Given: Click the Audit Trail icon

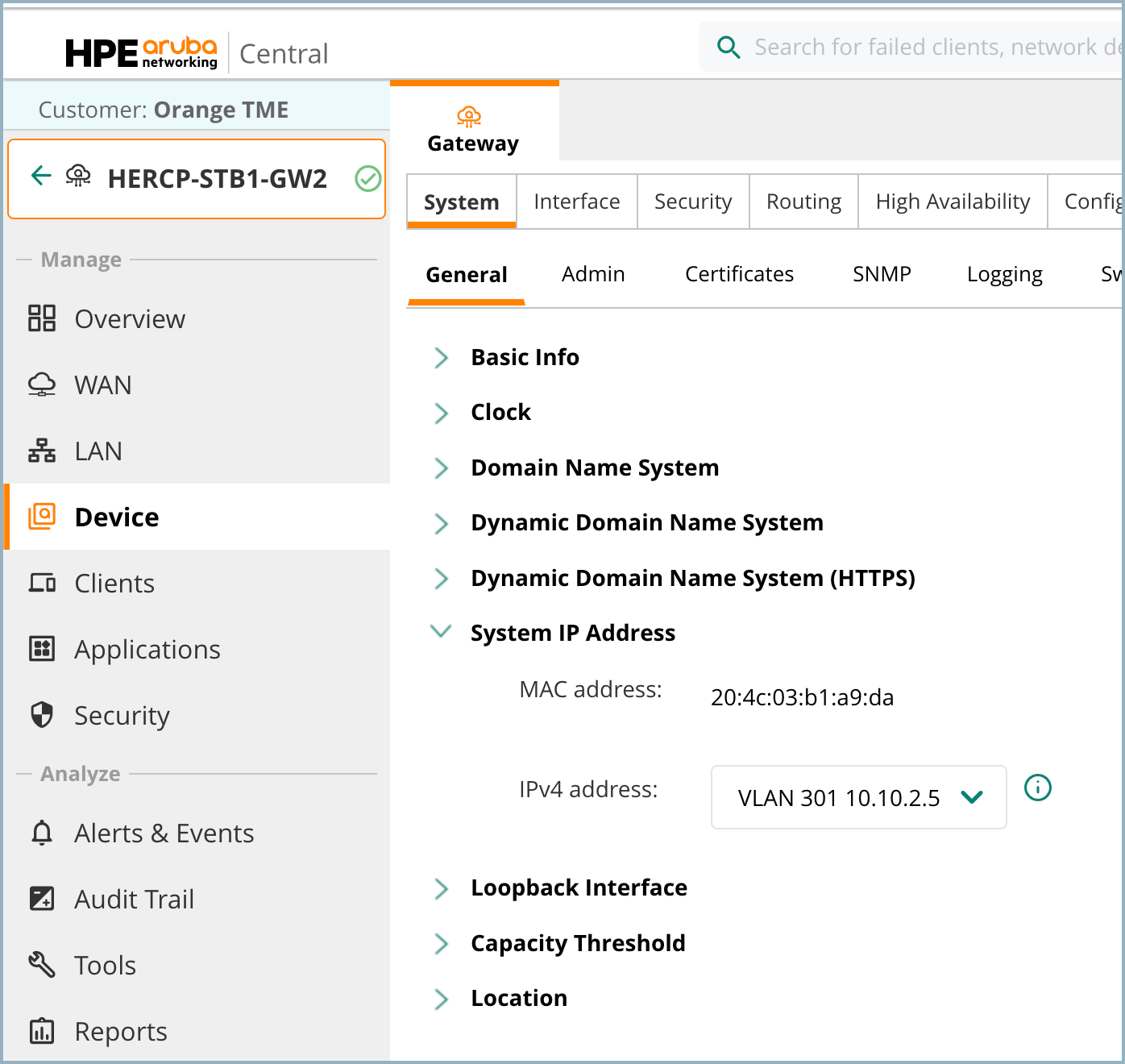Looking at the screenshot, I should (42, 899).
